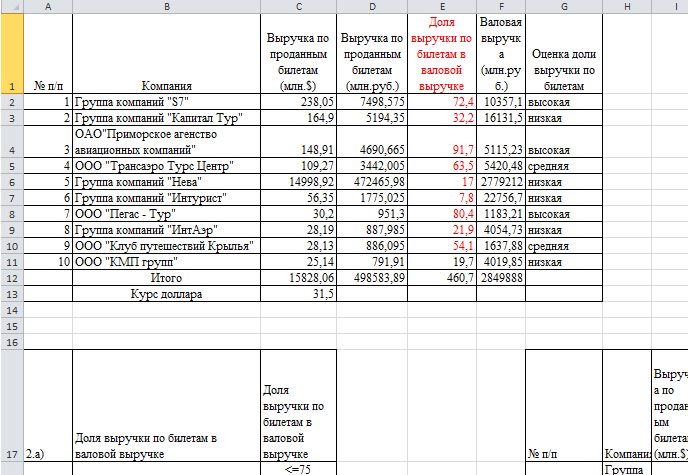Image resolution: width=688 pixels, height=475 pixels.
Task: Select gross revenue cell 4019,85
Action: click(x=501, y=262)
